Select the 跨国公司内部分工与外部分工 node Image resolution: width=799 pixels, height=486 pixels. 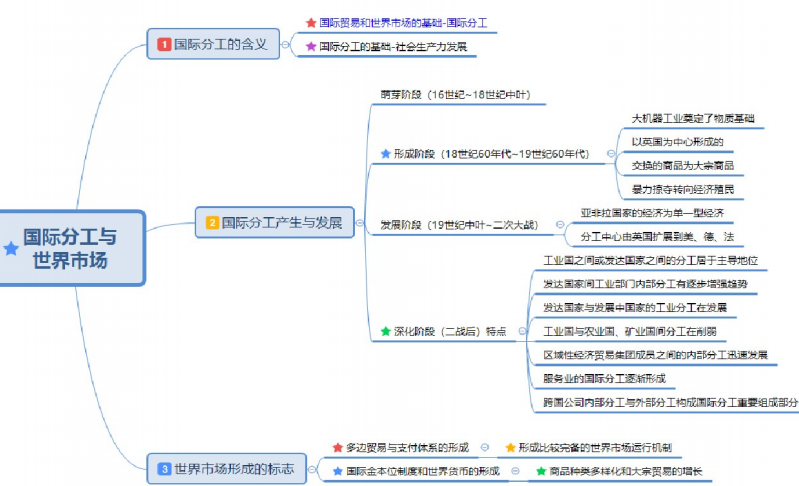click(x=670, y=402)
